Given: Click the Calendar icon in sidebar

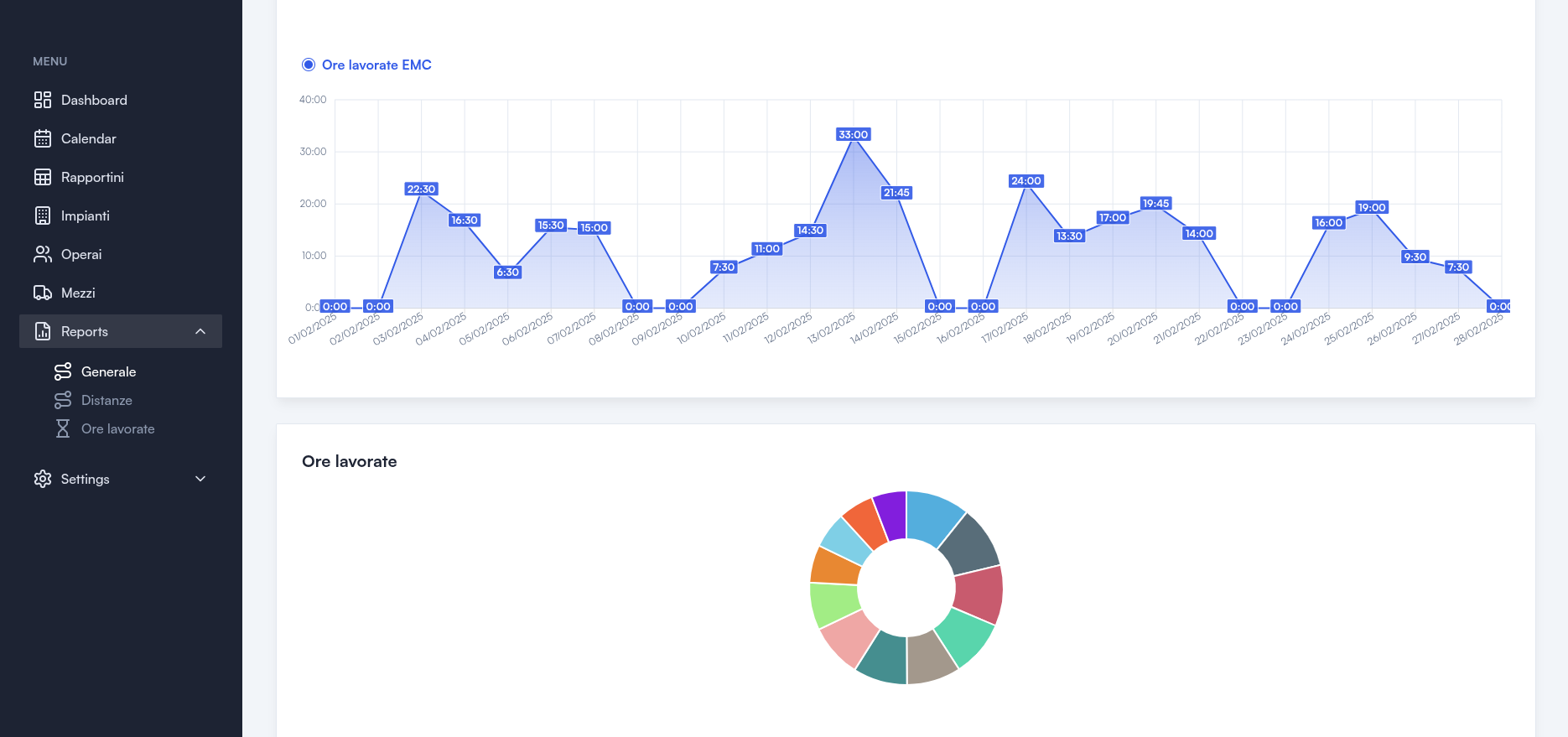Looking at the screenshot, I should click(43, 138).
